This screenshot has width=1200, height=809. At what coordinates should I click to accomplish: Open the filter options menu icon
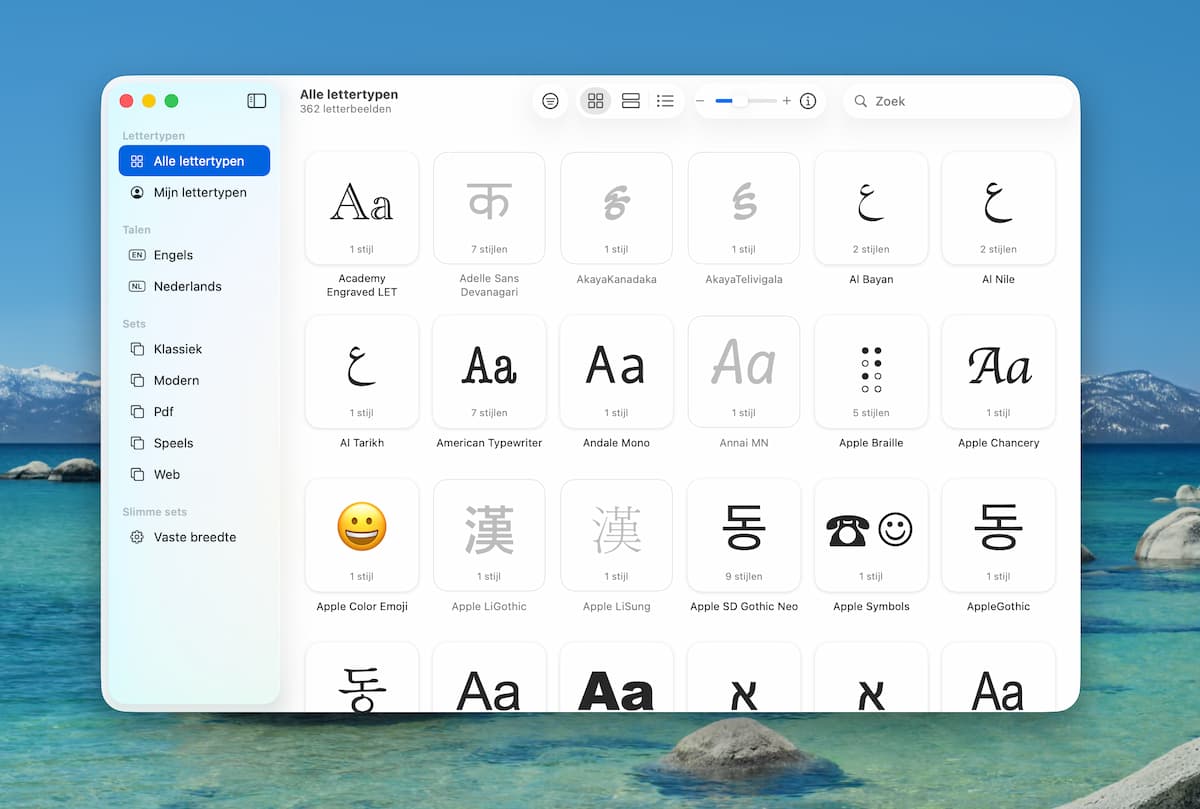point(550,101)
